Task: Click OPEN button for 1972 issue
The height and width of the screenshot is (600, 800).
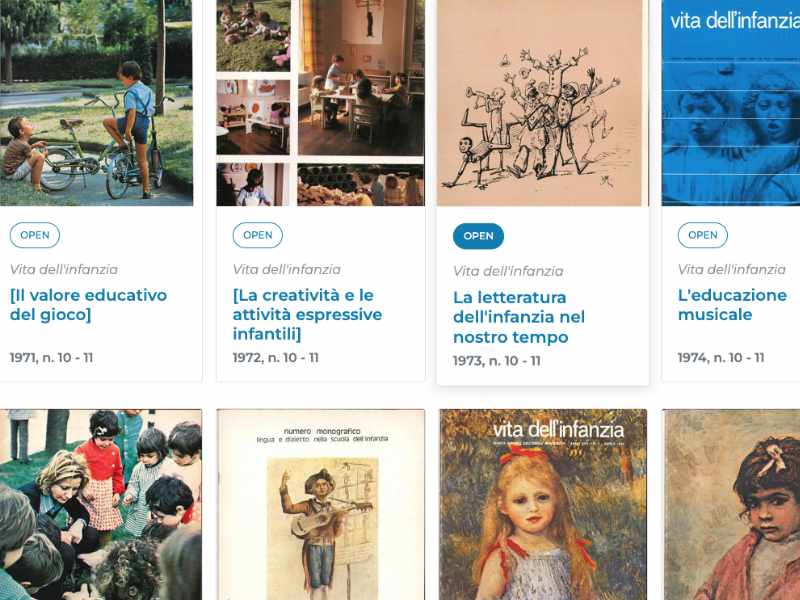Action: 258,235
